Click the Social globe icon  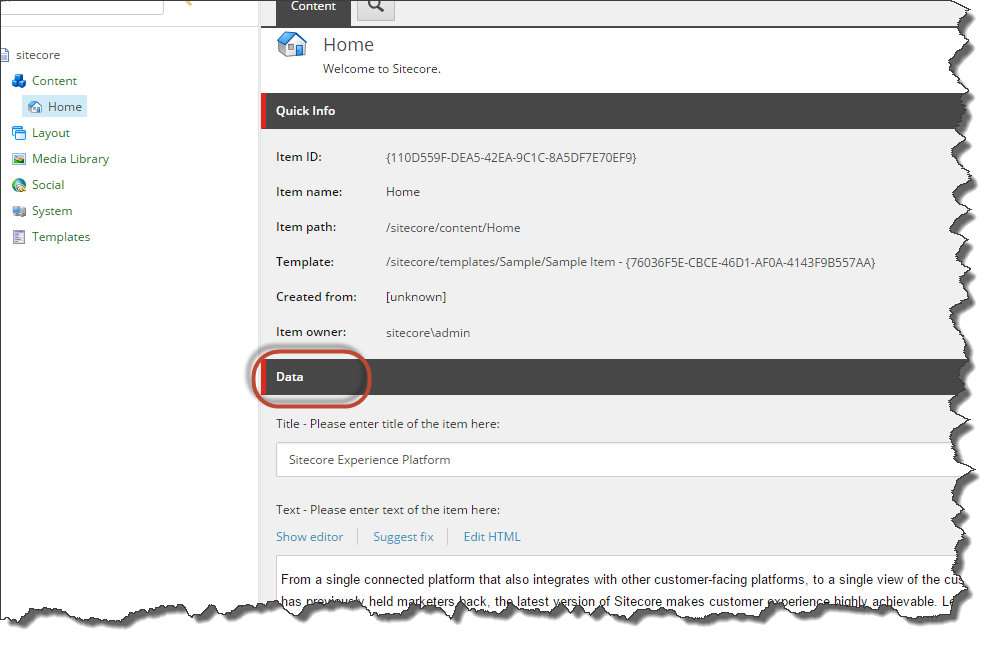[19, 185]
